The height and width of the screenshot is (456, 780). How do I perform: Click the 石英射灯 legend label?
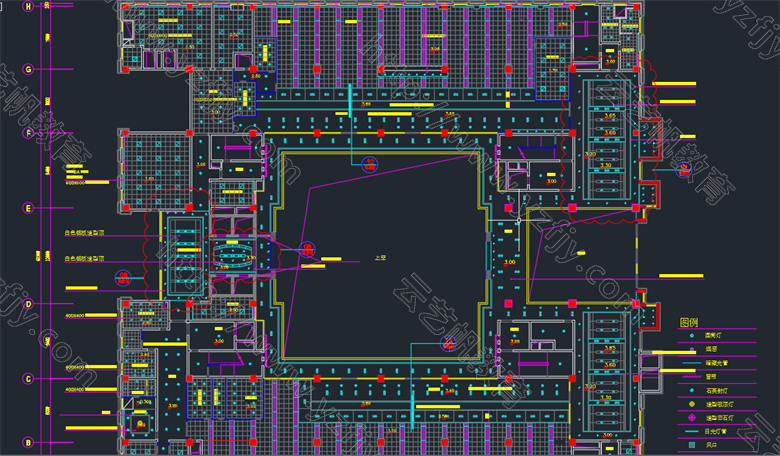point(717,391)
